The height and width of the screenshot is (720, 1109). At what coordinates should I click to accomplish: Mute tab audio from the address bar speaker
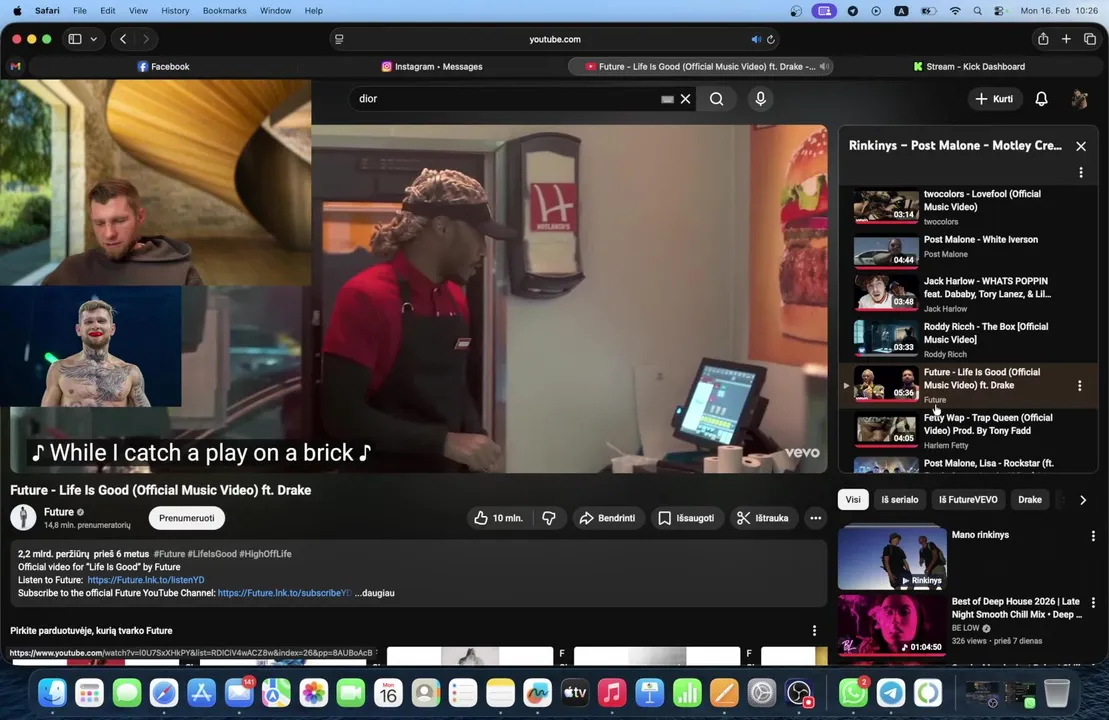755,40
